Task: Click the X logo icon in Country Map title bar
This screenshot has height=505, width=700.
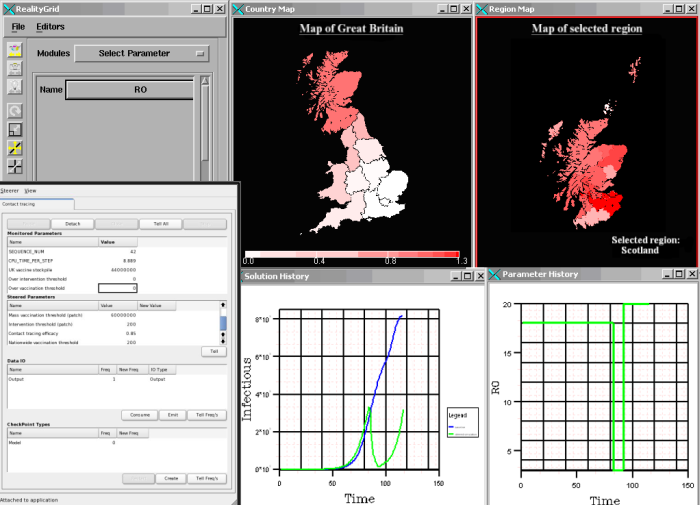Action: 238,9
